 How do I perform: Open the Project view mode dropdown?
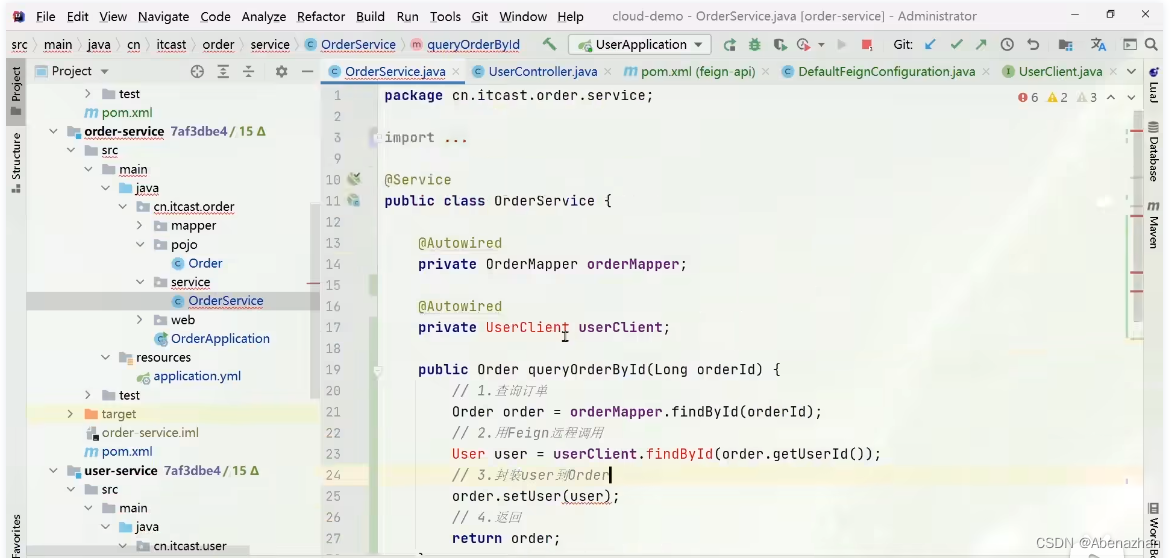point(104,71)
